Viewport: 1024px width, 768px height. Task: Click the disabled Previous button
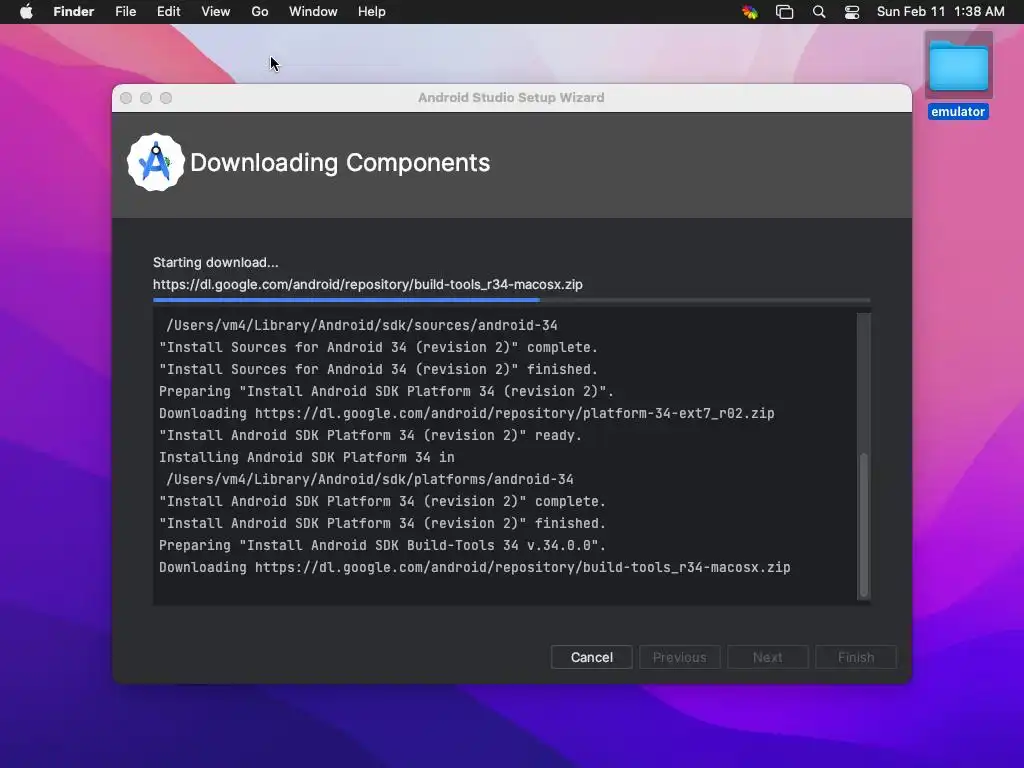679,657
